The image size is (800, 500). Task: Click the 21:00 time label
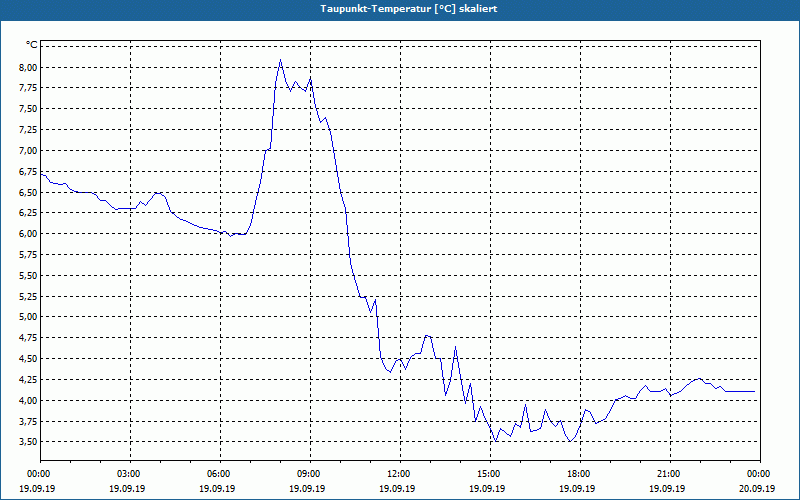pyautogui.click(x=670, y=474)
